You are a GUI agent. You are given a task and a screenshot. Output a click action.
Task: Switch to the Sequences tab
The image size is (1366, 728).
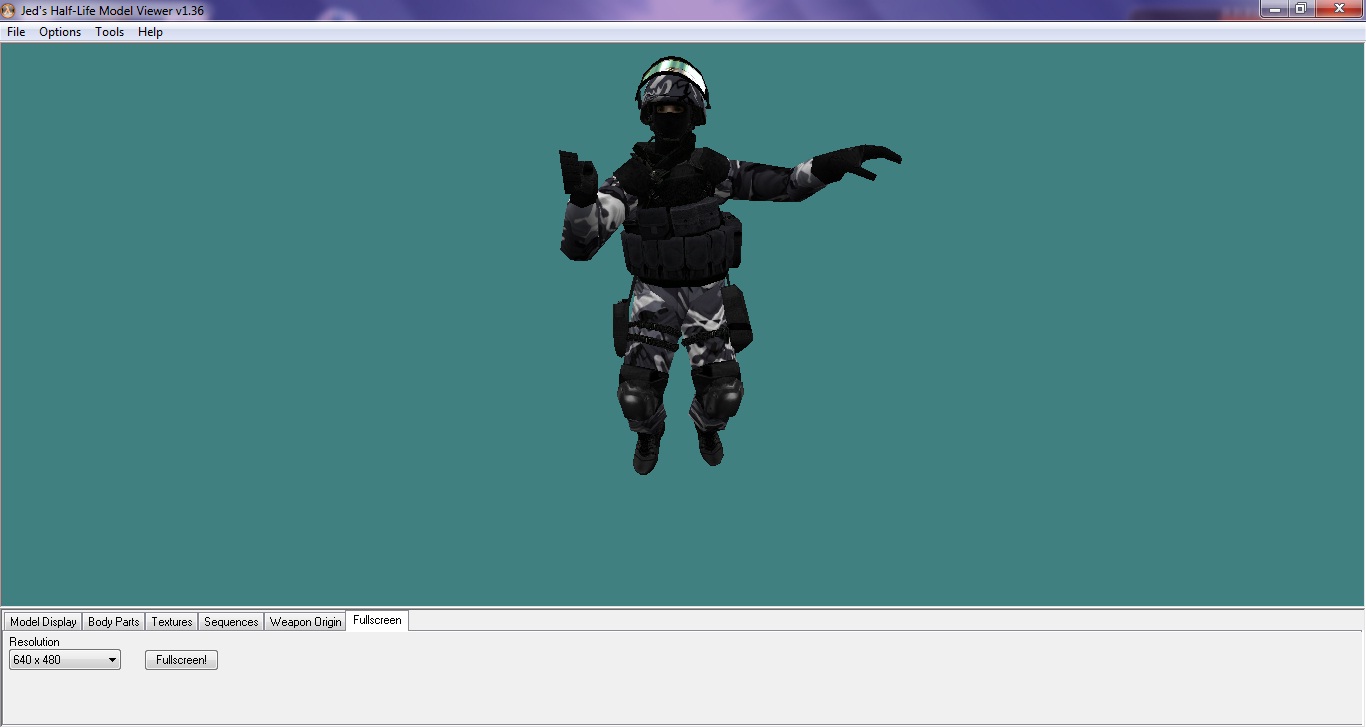[x=231, y=622]
